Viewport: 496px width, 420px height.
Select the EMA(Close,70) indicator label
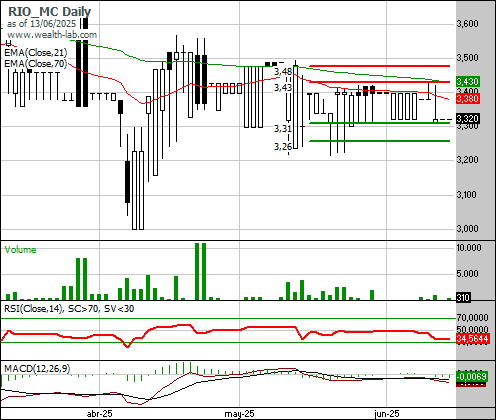pyautogui.click(x=36, y=63)
